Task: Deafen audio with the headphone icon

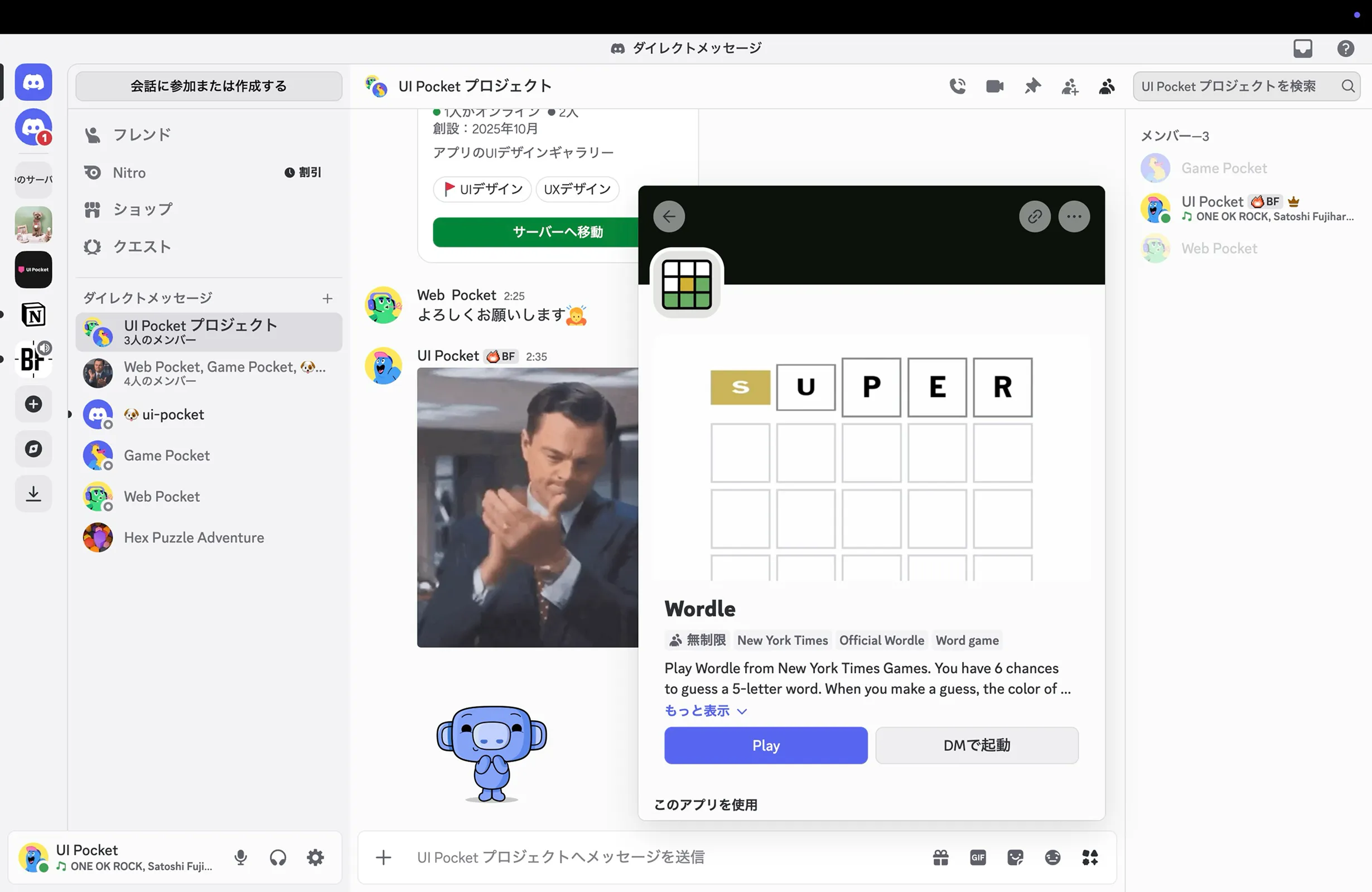Action: pyautogui.click(x=278, y=857)
